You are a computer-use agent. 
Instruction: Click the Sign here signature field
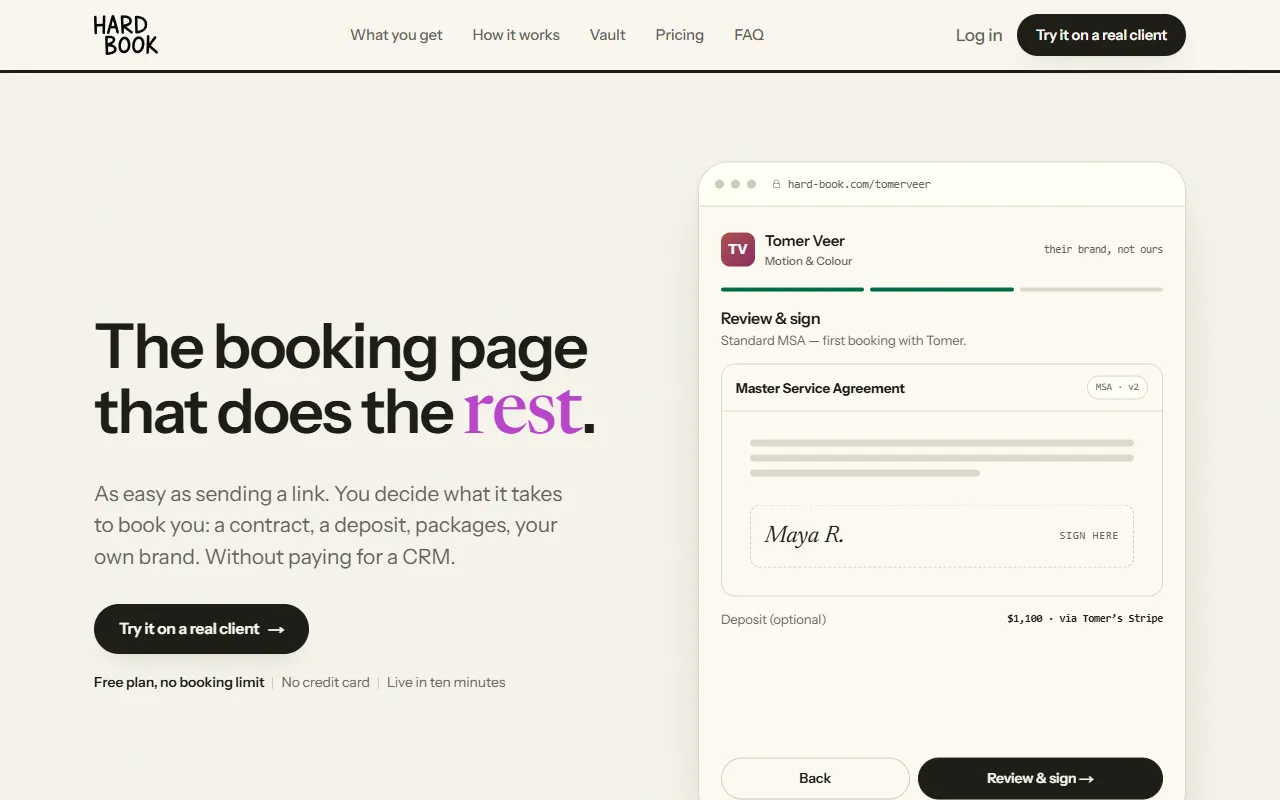pyautogui.click(x=942, y=536)
